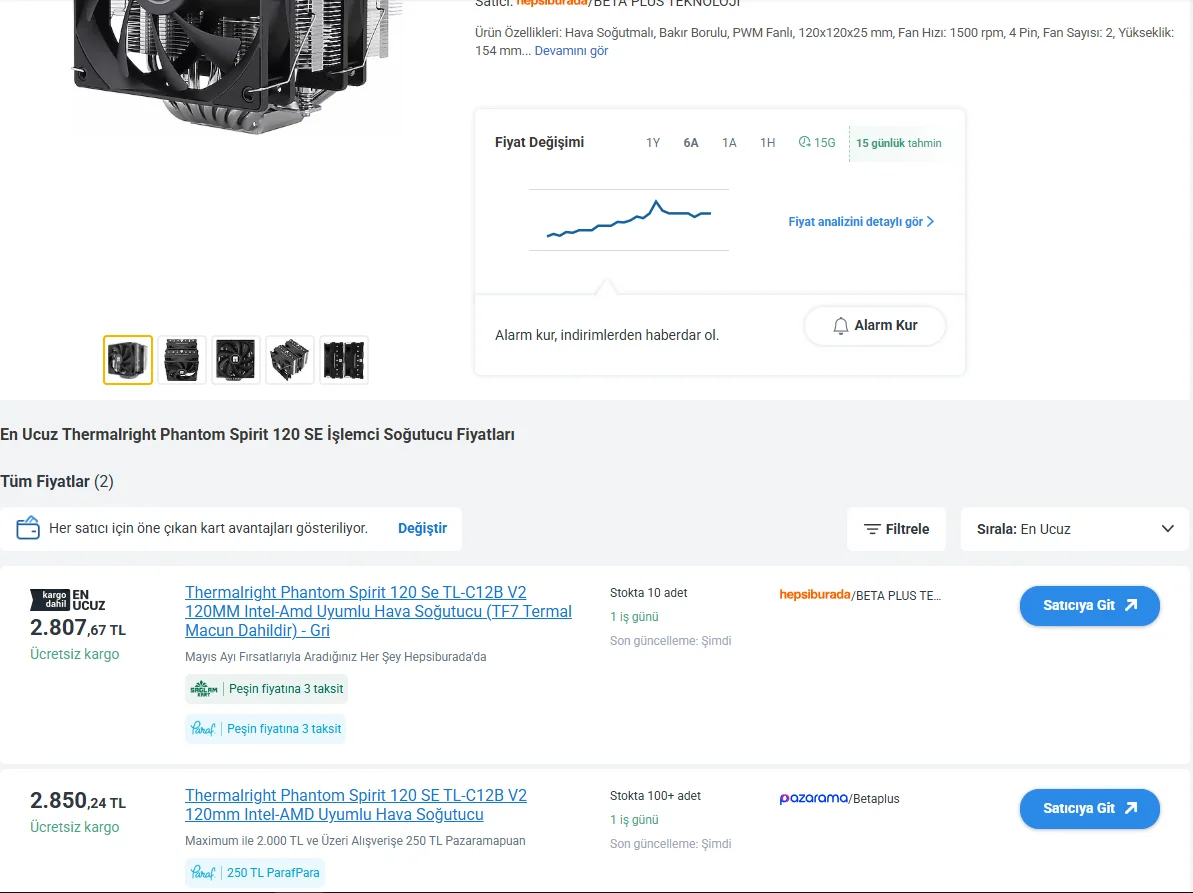Expand description with Devamını gör
Viewport: 1193px width, 893px height.
point(571,51)
